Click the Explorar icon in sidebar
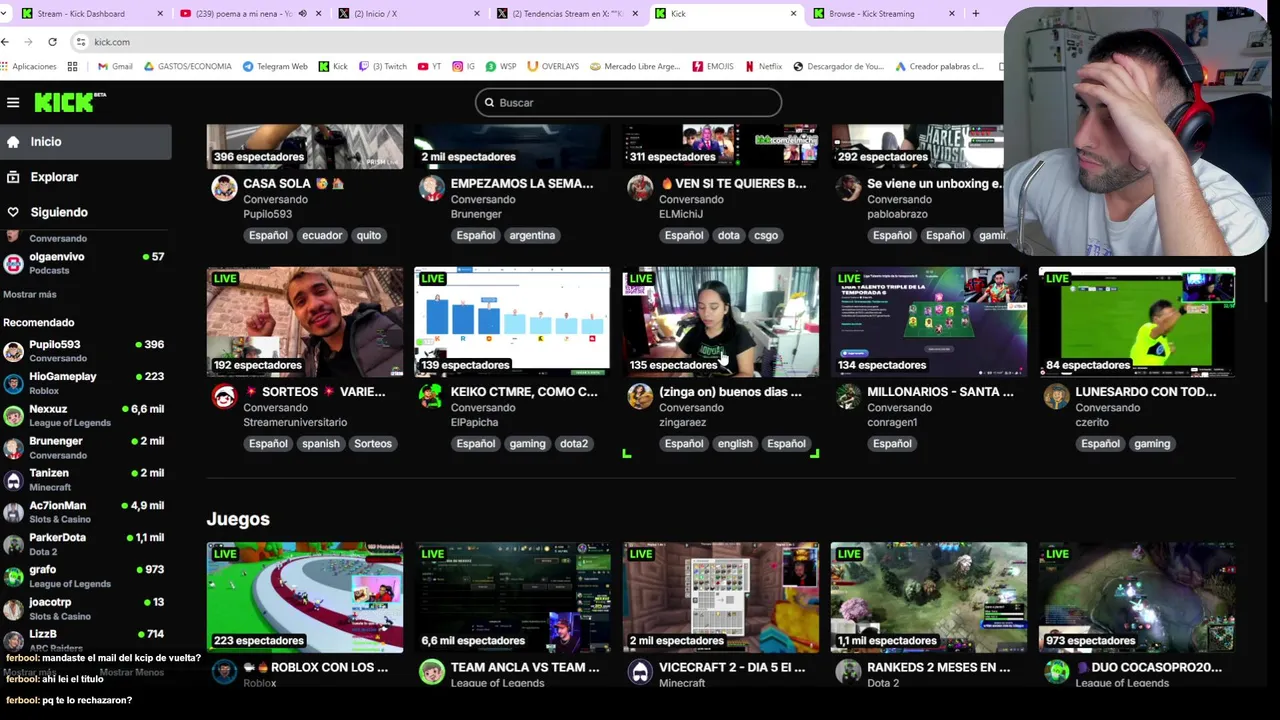Image resolution: width=1280 pixels, height=720 pixels. tap(13, 177)
